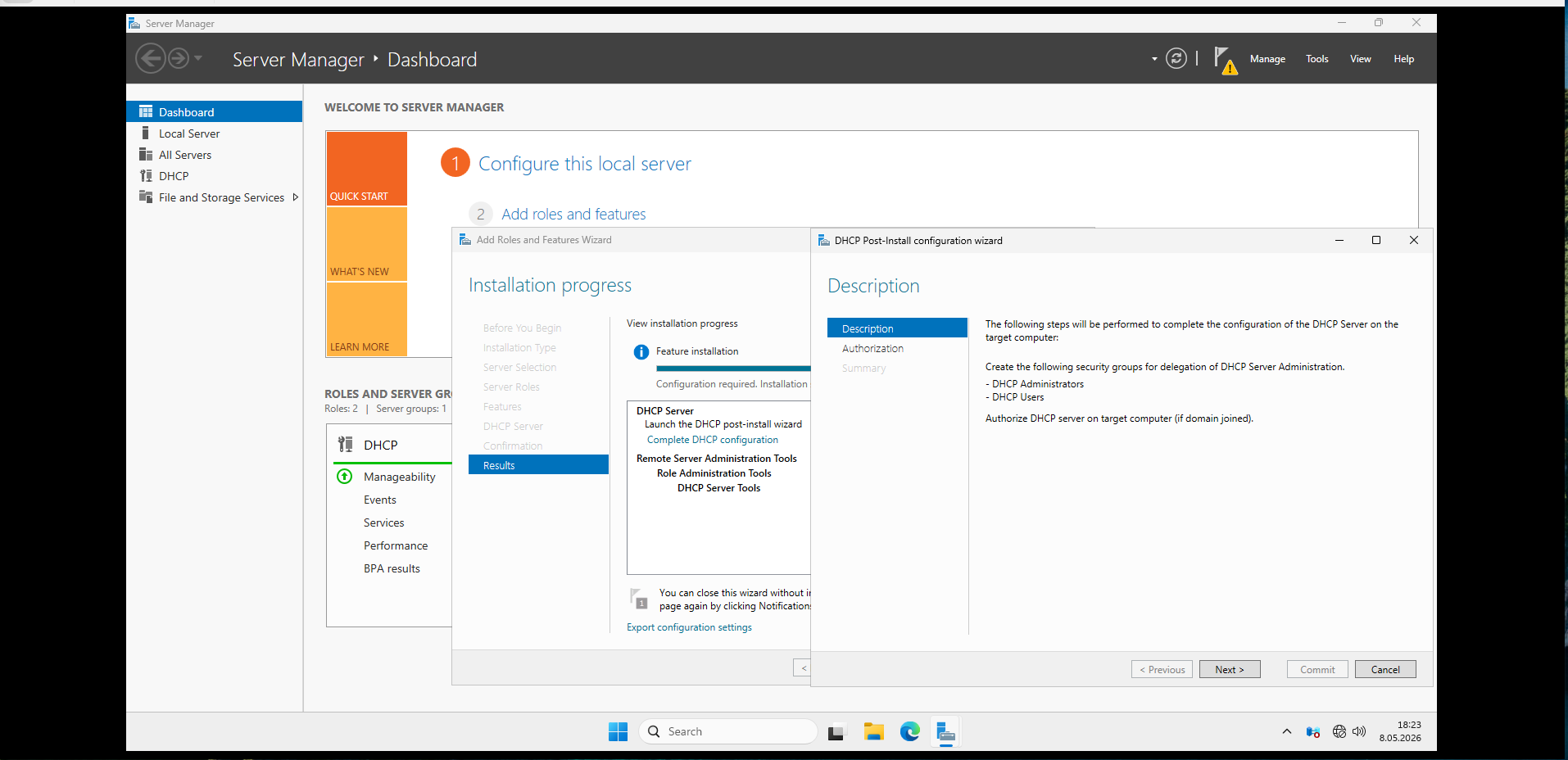Click the disabled Previous button in DHCP wizard
The image size is (1568, 760).
click(x=1162, y=669)
